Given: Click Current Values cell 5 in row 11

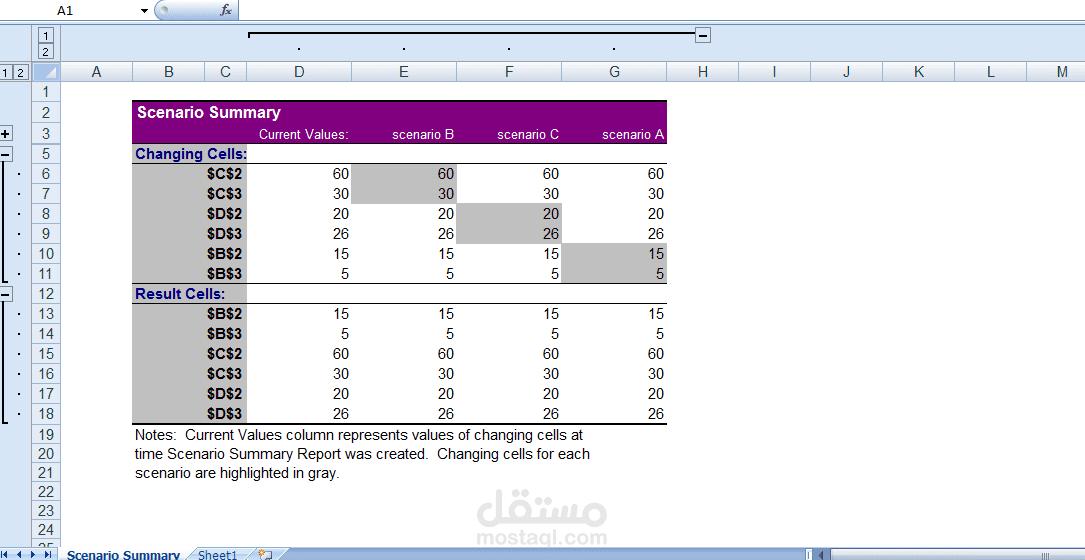Looking at the screenshot, I should [299, 274].
